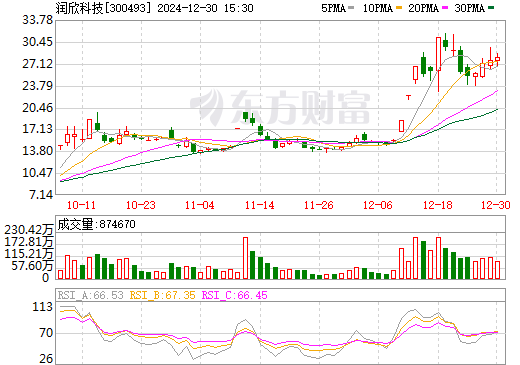Click the 17.13 price axis label
This screenshot has height=365, width=520.
38,129
